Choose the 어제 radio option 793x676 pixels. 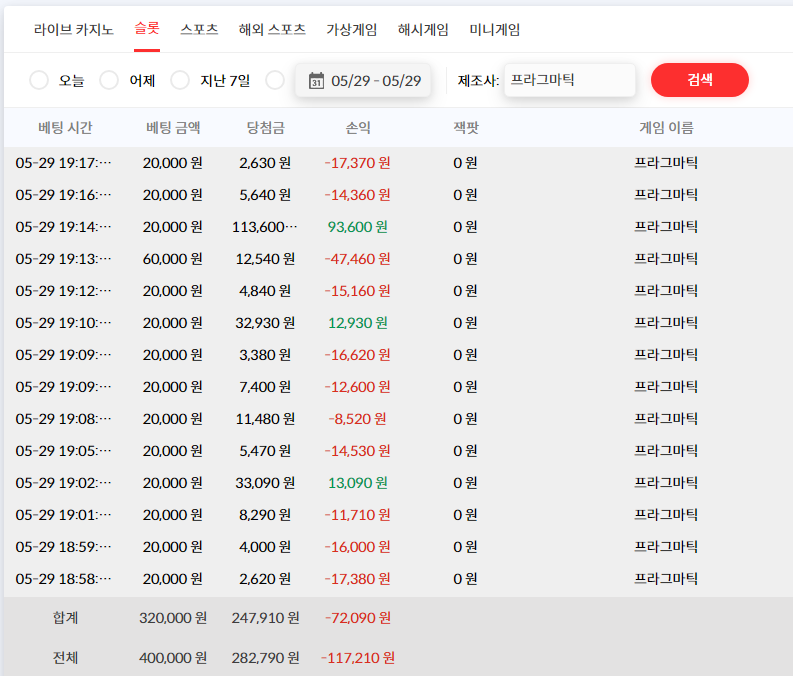tap(109, 80)
